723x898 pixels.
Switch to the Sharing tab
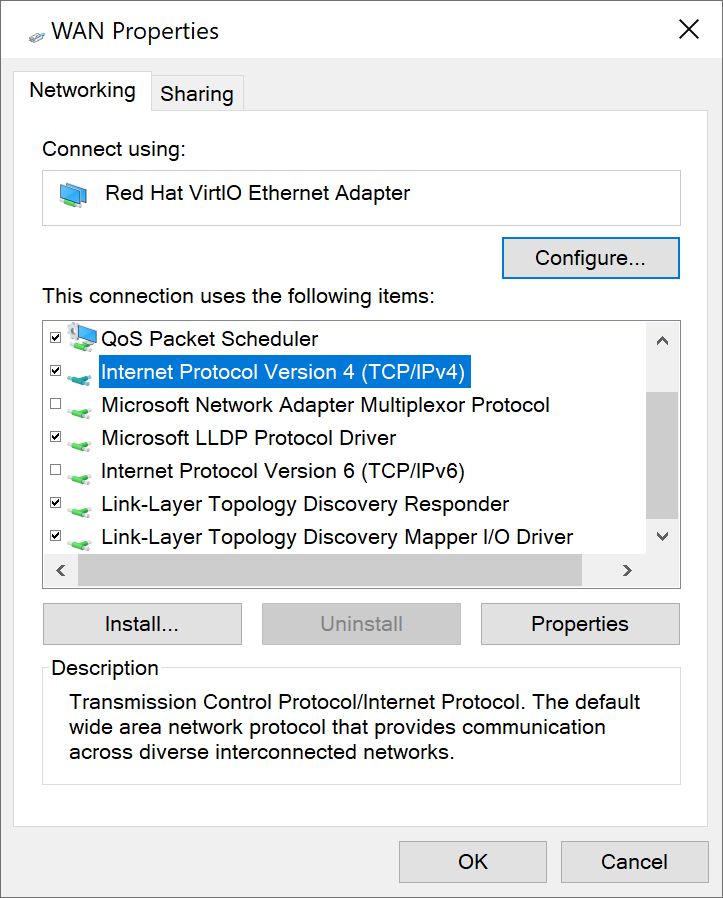[x=197, y=94]
